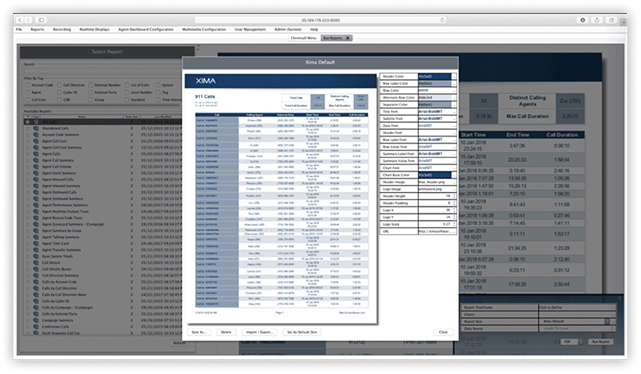Click the Header Color swatch

(435, 76)
